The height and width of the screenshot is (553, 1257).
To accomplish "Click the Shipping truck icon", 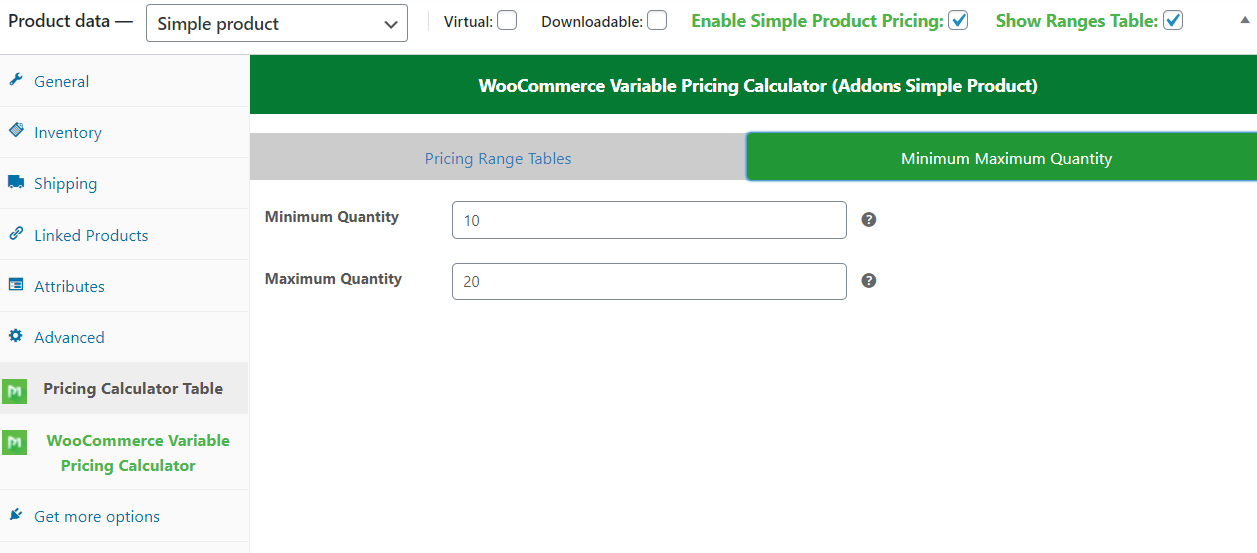I will click(15, 182).
